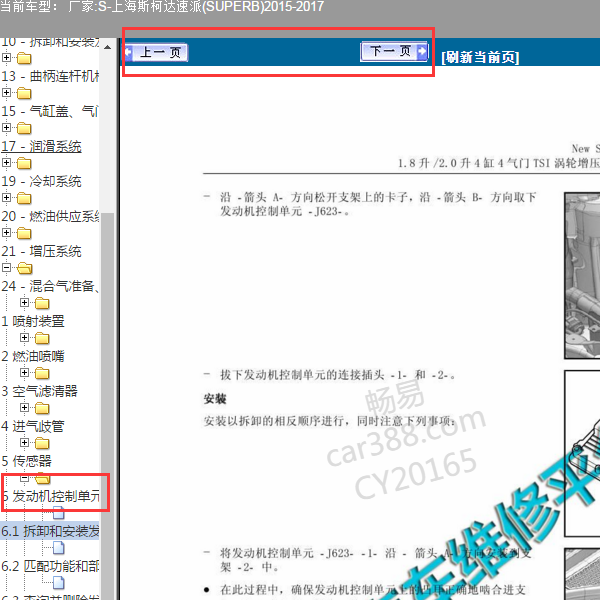The height and width of the screenshot is (600, 600).
Task: Expand plus node above '3 空气滤清器'
Action: tap(24, 372)
